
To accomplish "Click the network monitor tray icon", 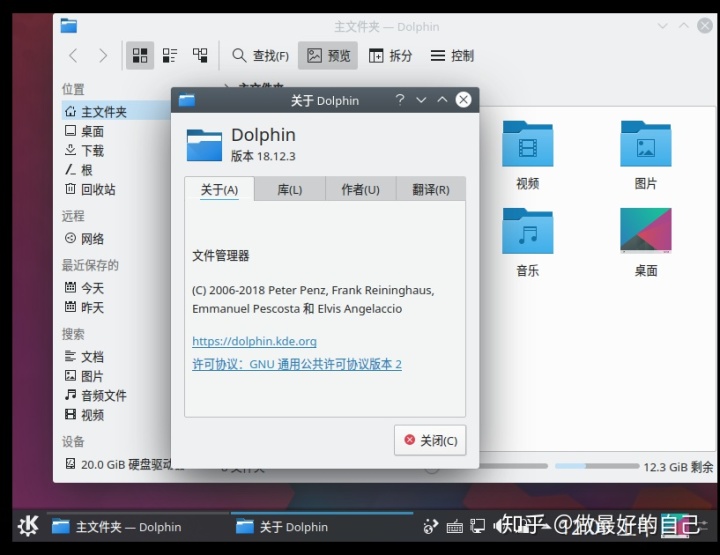I will [478, 526].
